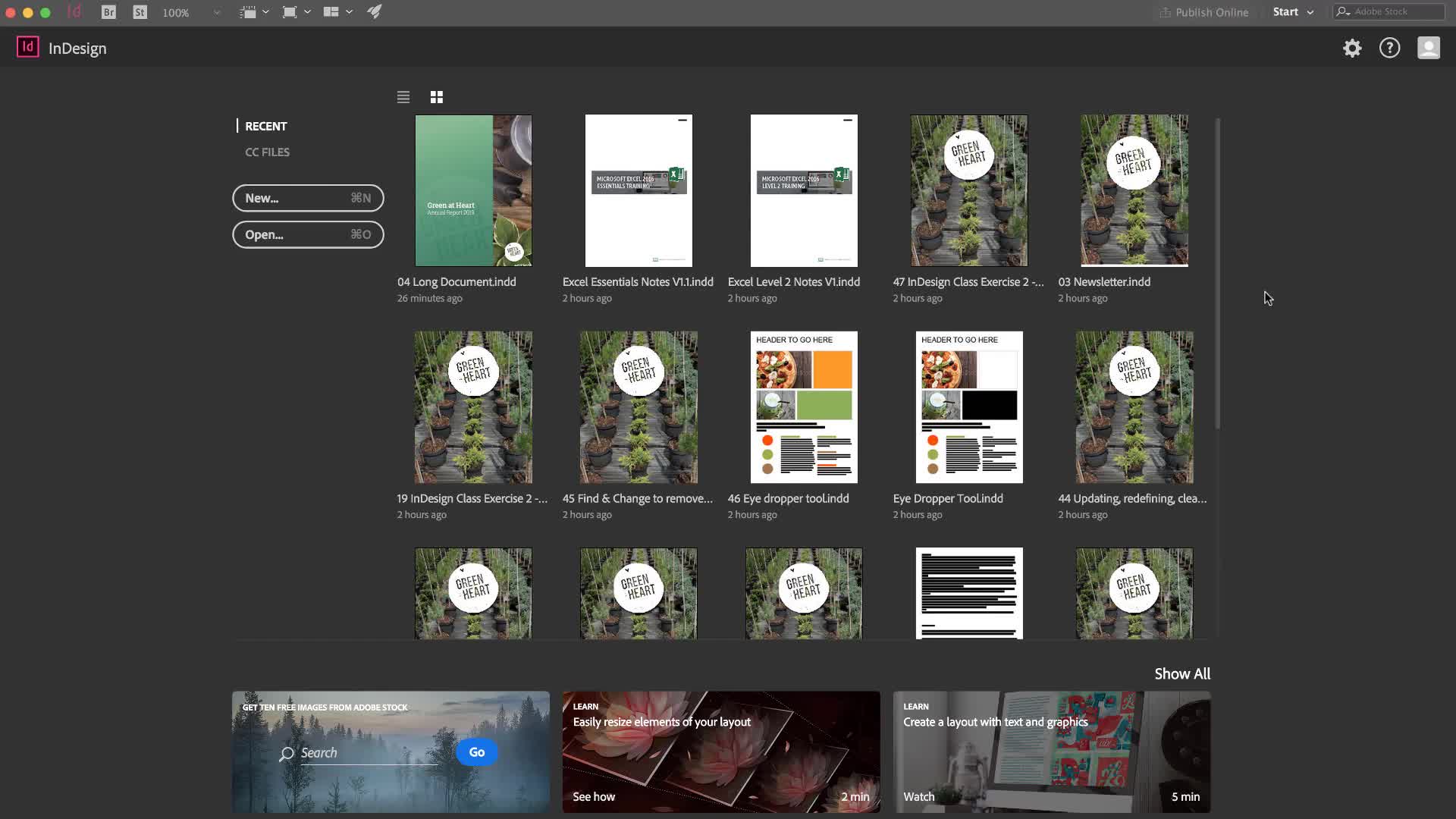This screenshot has width=1456, height=819.
Task: Open Excel Essentials Notes V1.1.indd thumbnail
Action: [639, 190]
